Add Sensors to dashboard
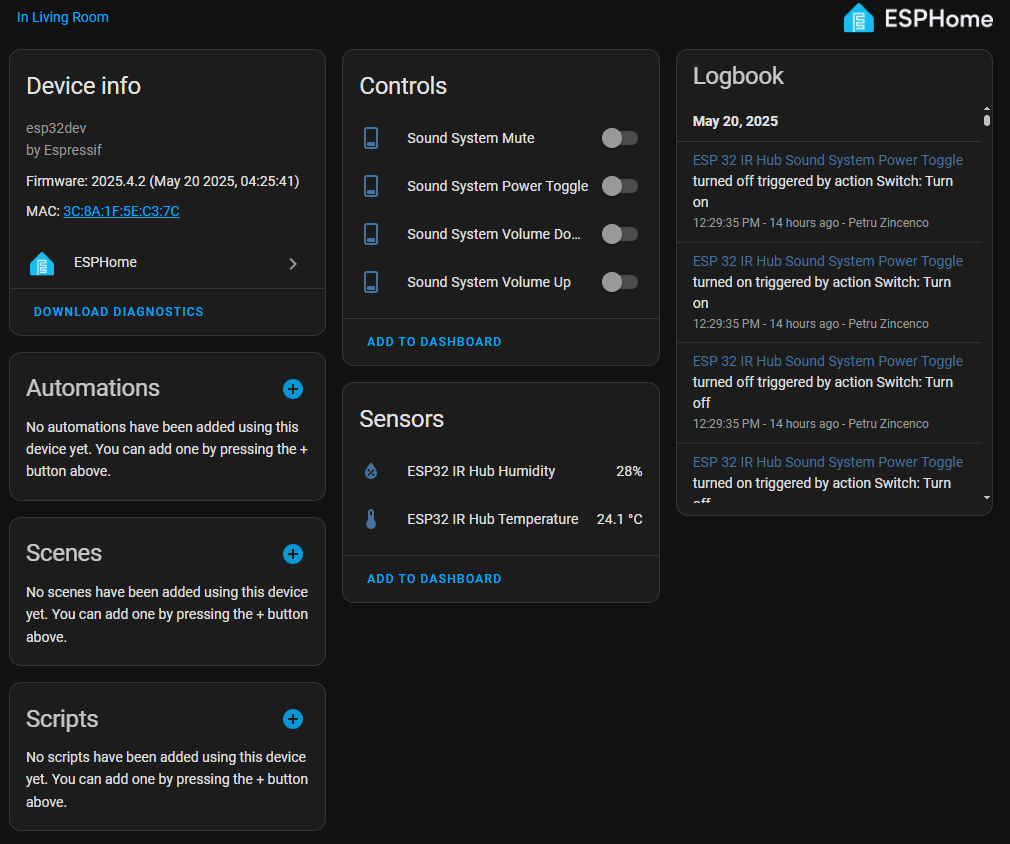 click(x=434, y=579)
